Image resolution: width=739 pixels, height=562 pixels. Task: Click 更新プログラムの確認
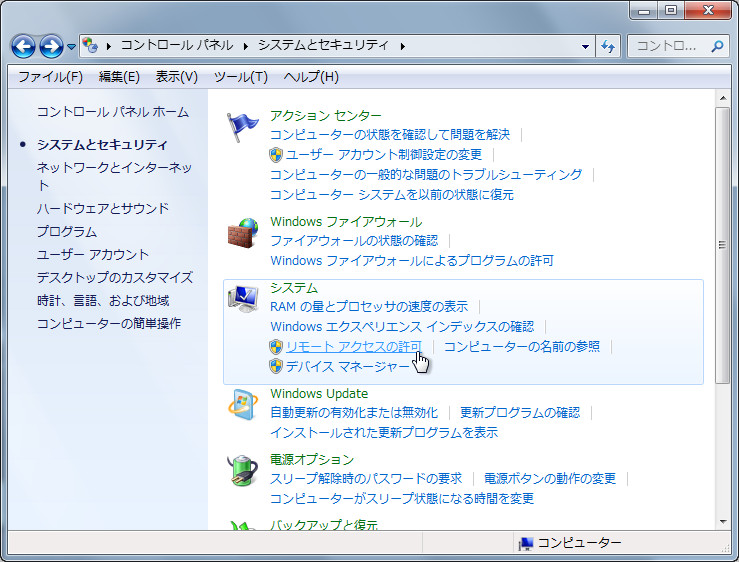pos(520,413)
